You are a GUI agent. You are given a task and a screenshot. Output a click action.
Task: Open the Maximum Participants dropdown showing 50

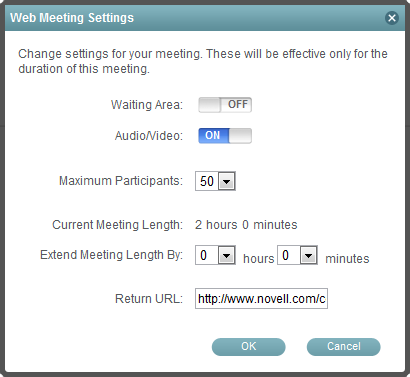(215, 181)
